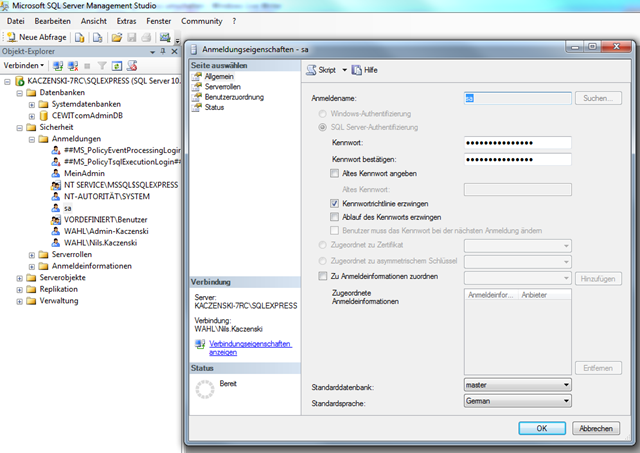The height and width of the screenshot is (453, 640).
Task: Click the print toolbar icon
Action: (146, 38)
